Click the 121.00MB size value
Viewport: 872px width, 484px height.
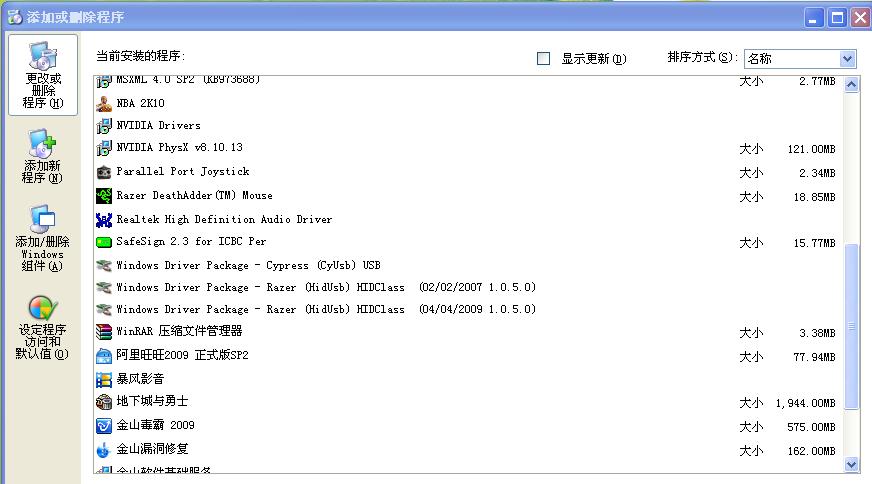[811, 149]
